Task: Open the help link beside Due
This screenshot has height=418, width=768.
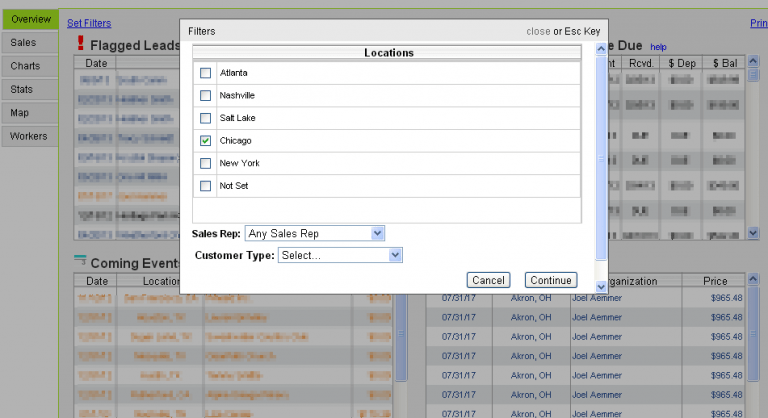Action: click(x=657, y=47)
